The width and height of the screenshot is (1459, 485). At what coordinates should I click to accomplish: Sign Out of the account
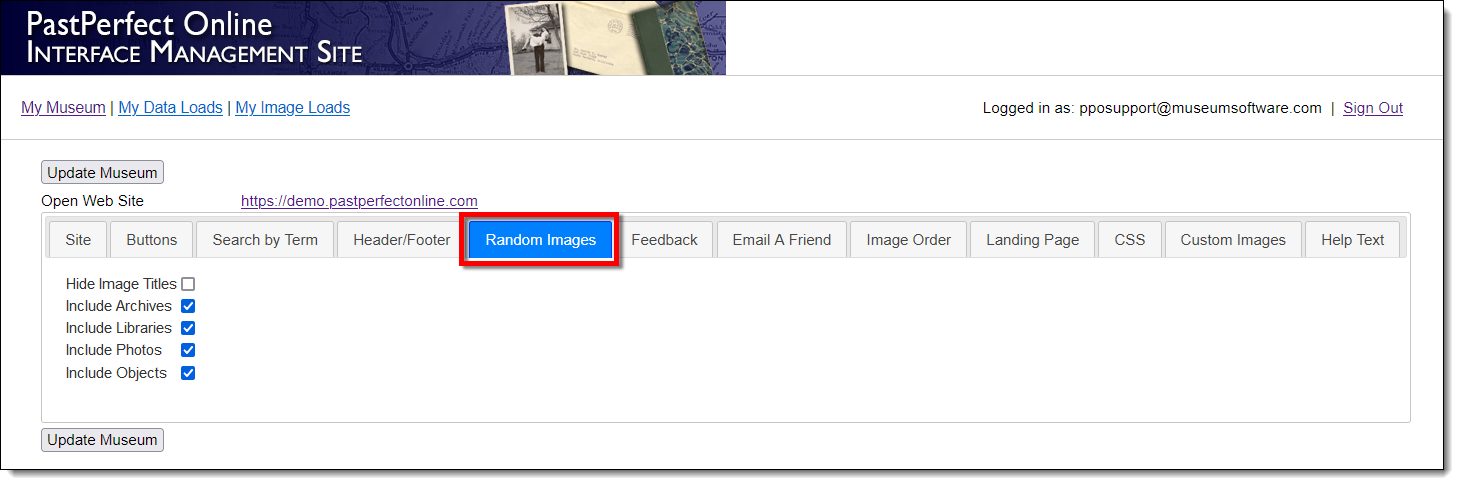coord(1372,108)
